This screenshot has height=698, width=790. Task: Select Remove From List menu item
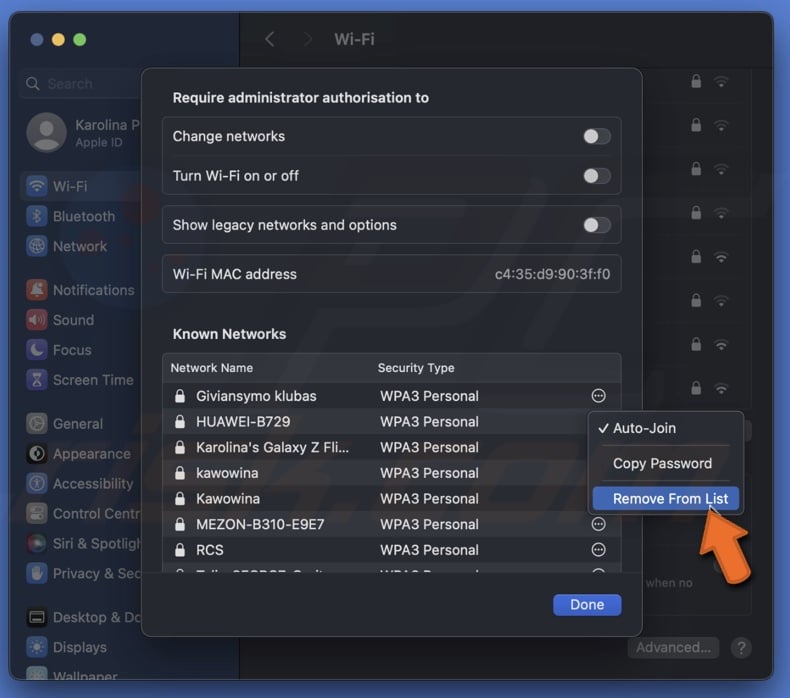pyautogui.click(x=666, y=498)
